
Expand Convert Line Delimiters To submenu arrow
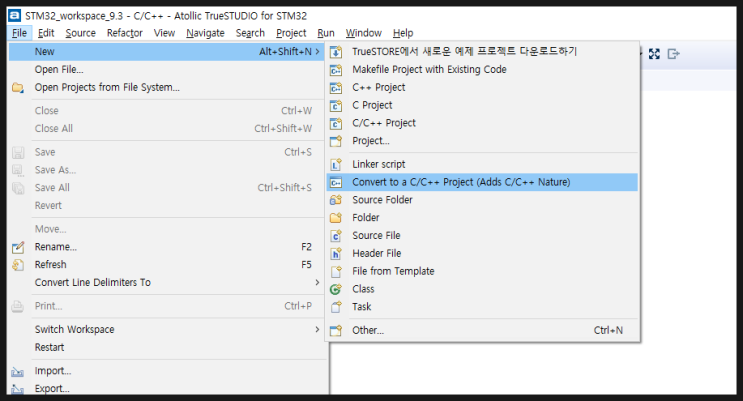coord(317,283)
